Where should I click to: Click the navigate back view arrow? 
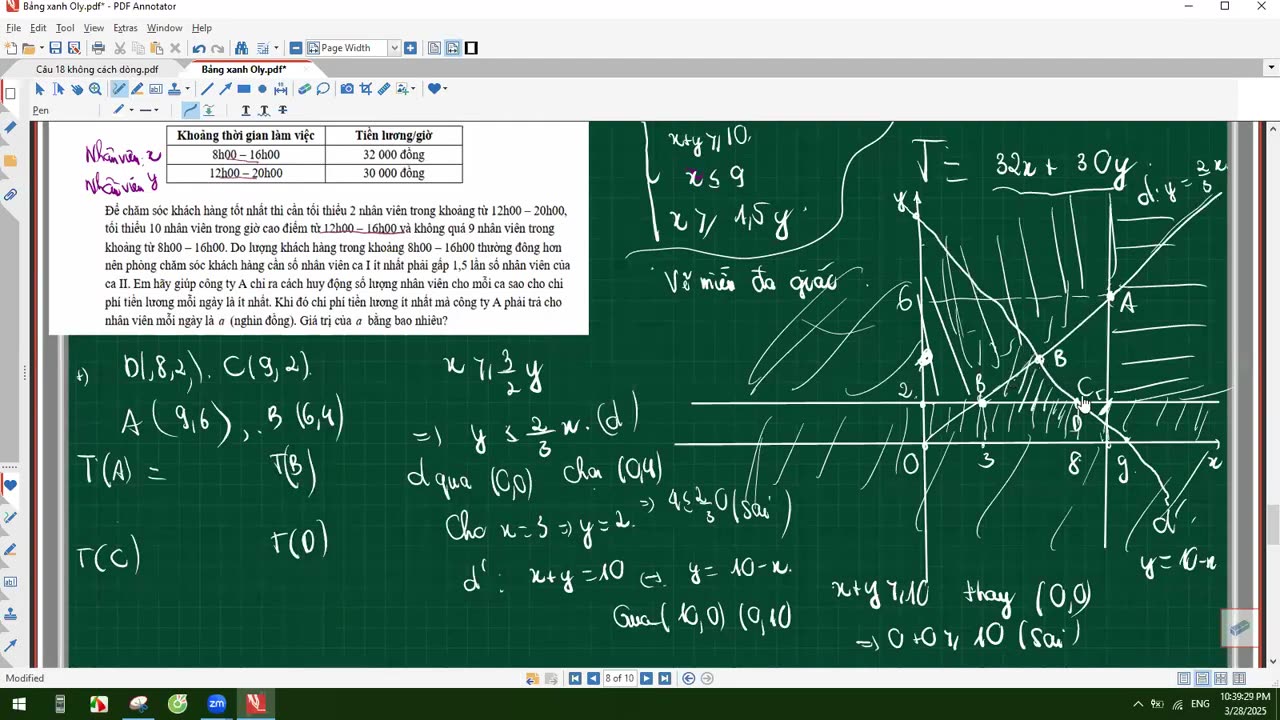click(688, 678)
